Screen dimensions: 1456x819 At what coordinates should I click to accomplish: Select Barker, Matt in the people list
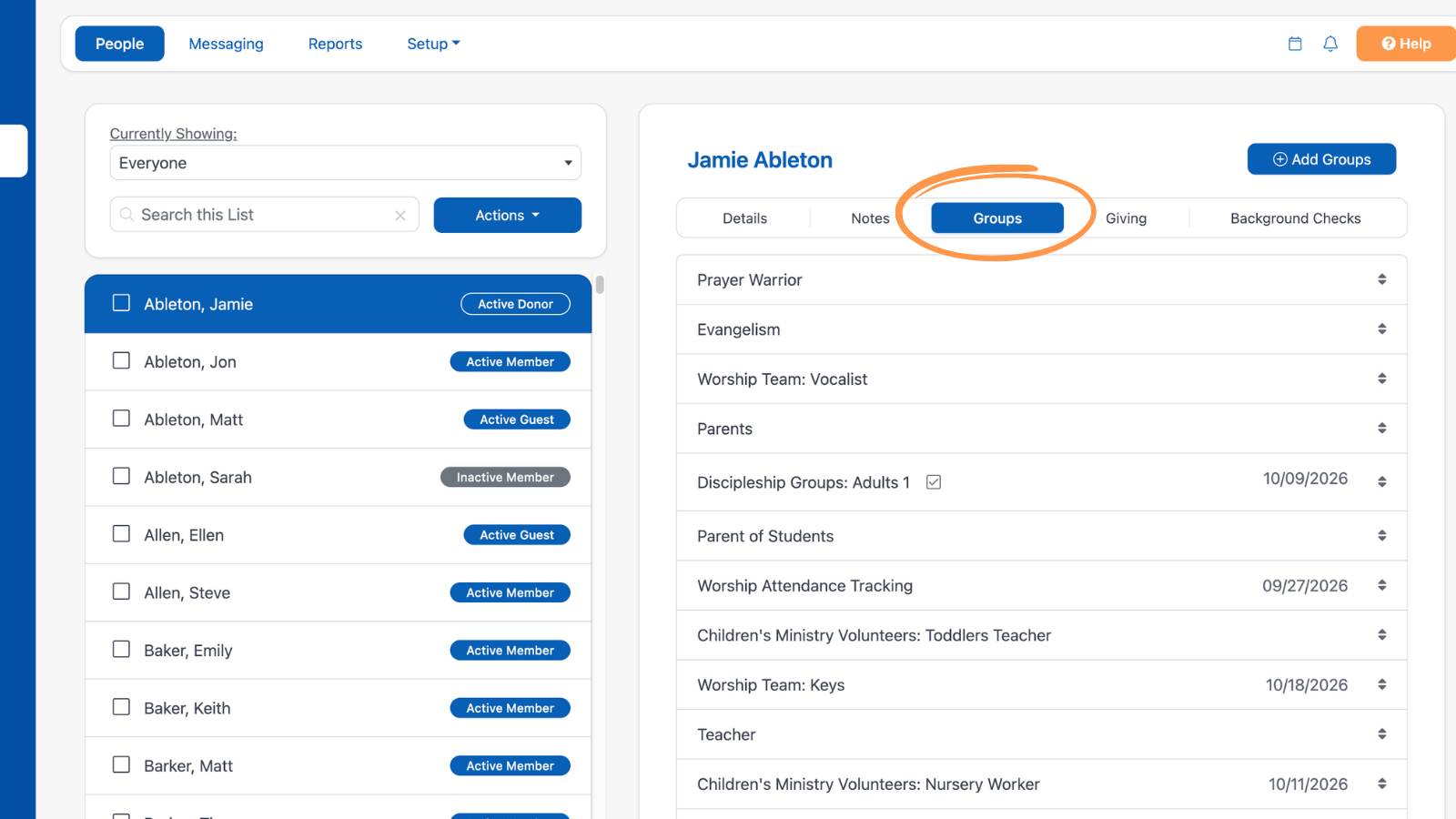coord(339,766)
